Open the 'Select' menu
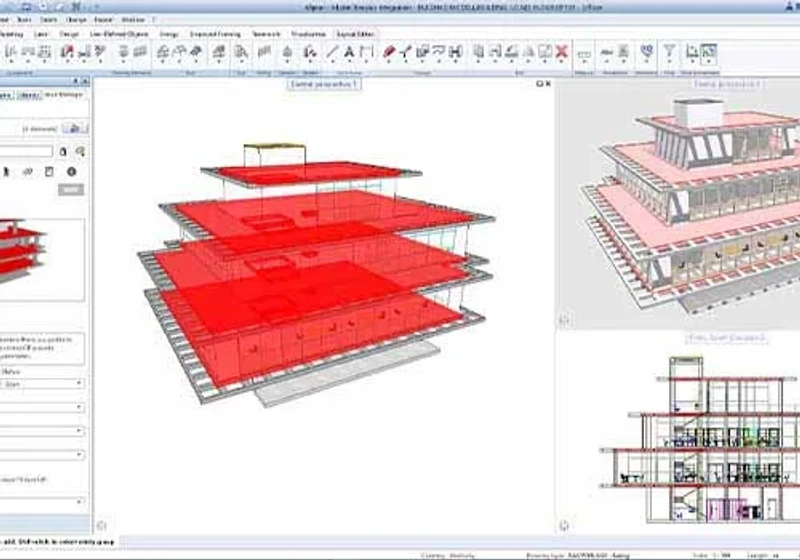Screen dimensions: 800x560 coord(48,19)
